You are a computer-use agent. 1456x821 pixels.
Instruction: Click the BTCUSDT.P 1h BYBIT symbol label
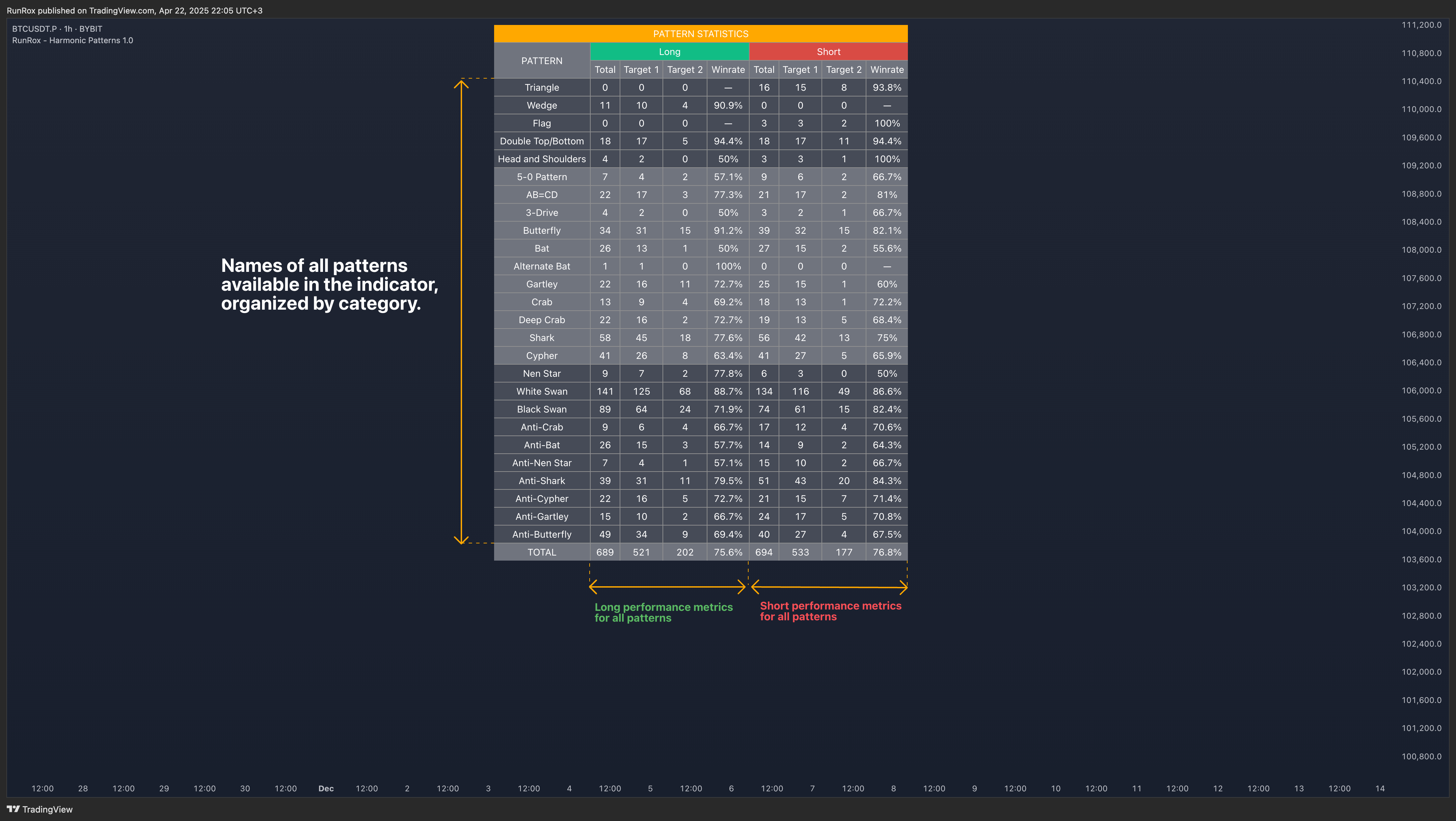pyautogui.click(x=57, y=29)
